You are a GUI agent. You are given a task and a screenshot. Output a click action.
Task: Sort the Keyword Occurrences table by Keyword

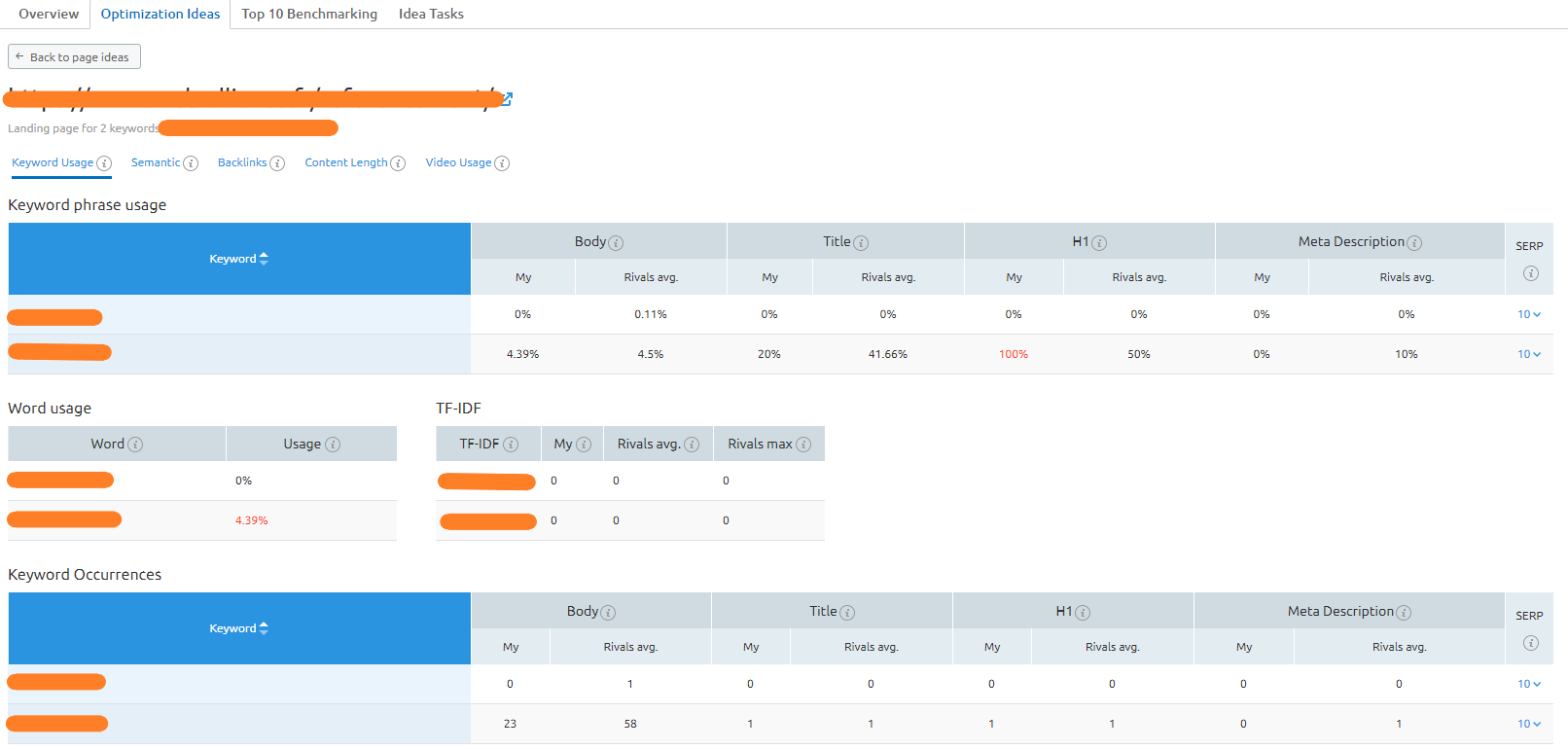[238, 628]
